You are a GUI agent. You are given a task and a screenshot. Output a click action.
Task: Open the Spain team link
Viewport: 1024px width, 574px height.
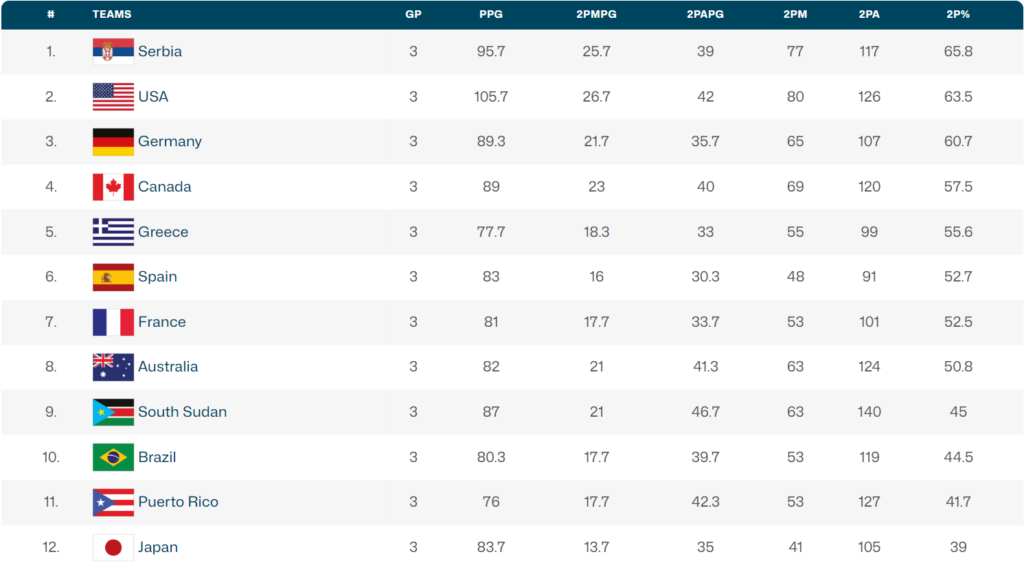pos(157,277)
